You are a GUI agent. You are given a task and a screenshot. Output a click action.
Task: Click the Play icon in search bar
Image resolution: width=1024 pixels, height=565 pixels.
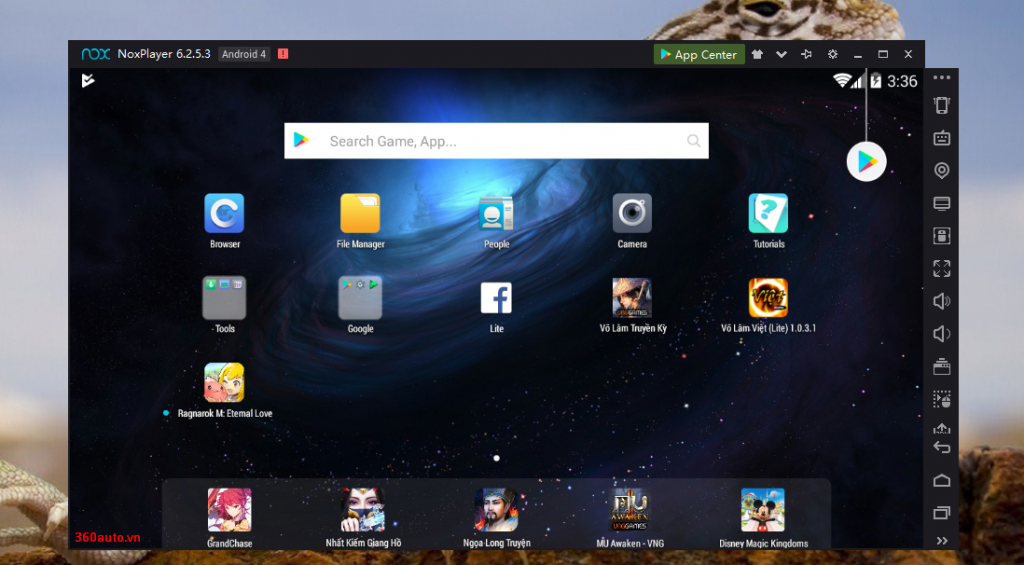point(301,140)
